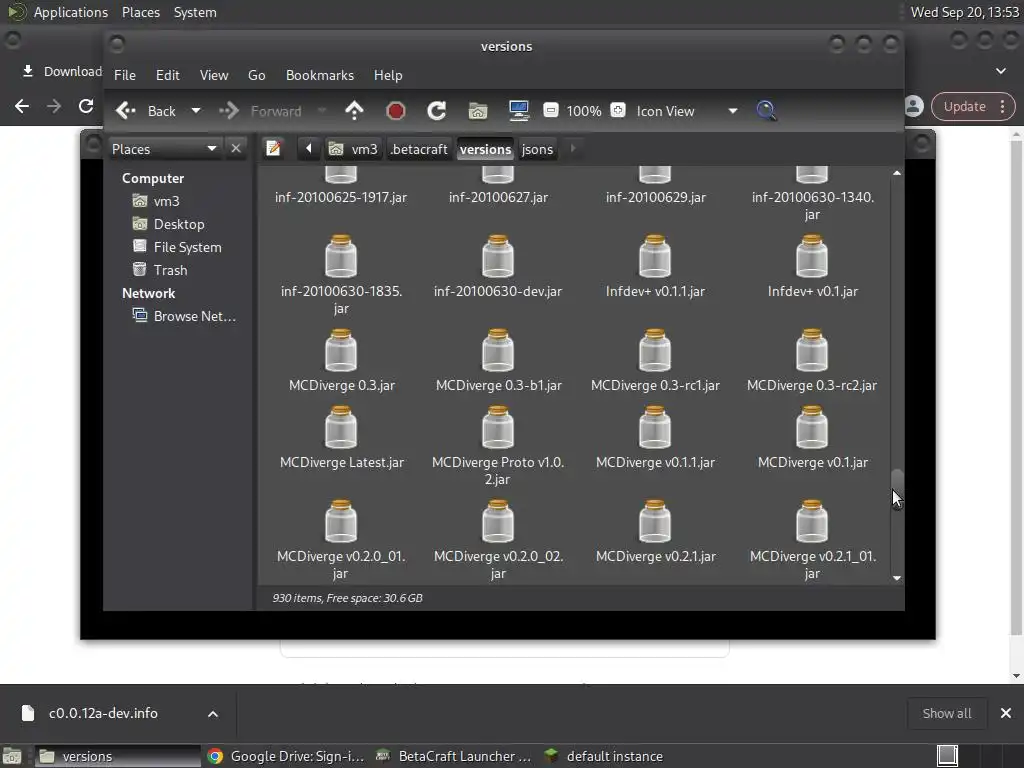This screenshot has width=1024, height=768.
Task: Click the magnifier search icon
Action: tap(766, 111)
